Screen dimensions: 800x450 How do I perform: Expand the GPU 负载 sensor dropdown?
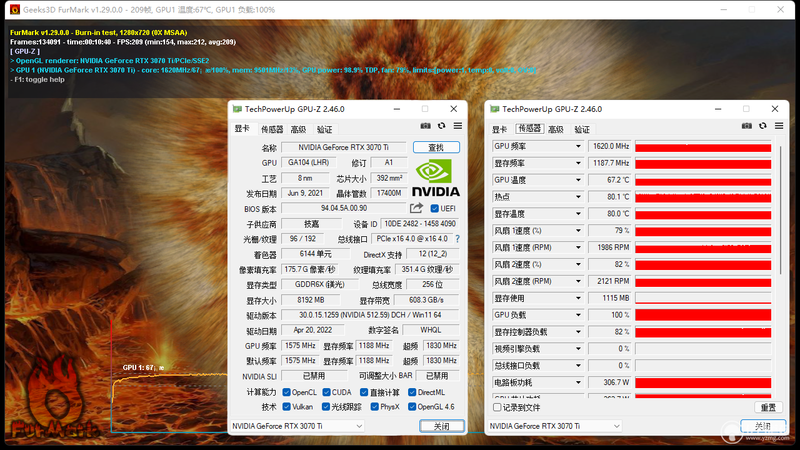pyautogui.click(x=578, y=315)
